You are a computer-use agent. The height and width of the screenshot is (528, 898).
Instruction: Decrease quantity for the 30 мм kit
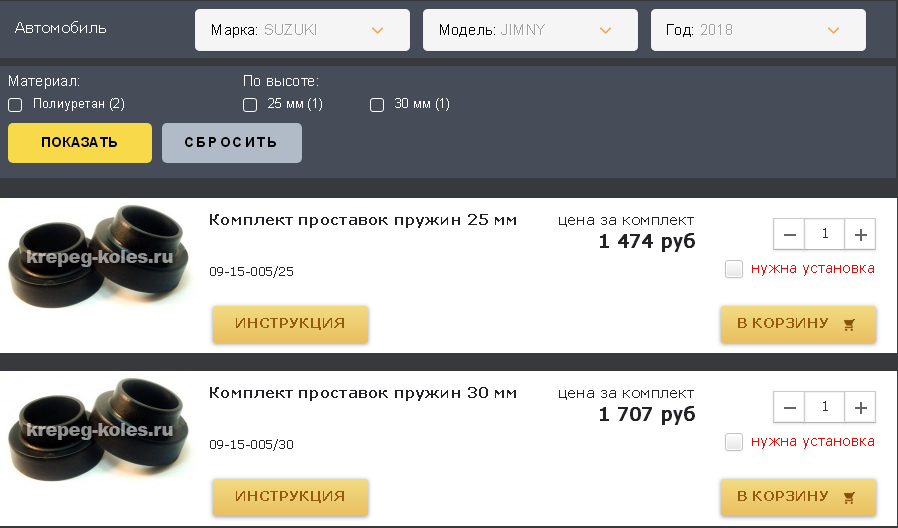789,408
